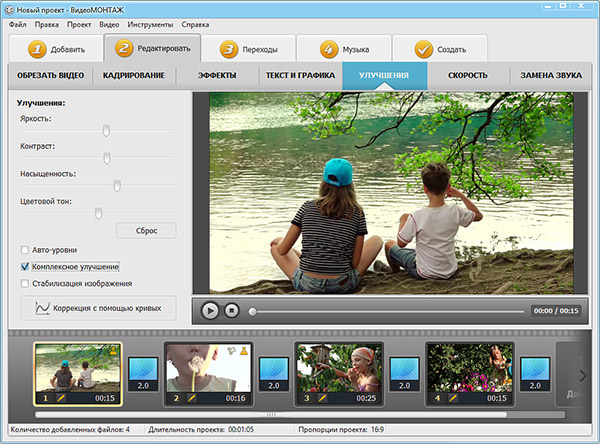Click the 00:00 / 00:15 time display
This screenshot has height=444, width=600.
pyautogui.click(x=556, y=311)
